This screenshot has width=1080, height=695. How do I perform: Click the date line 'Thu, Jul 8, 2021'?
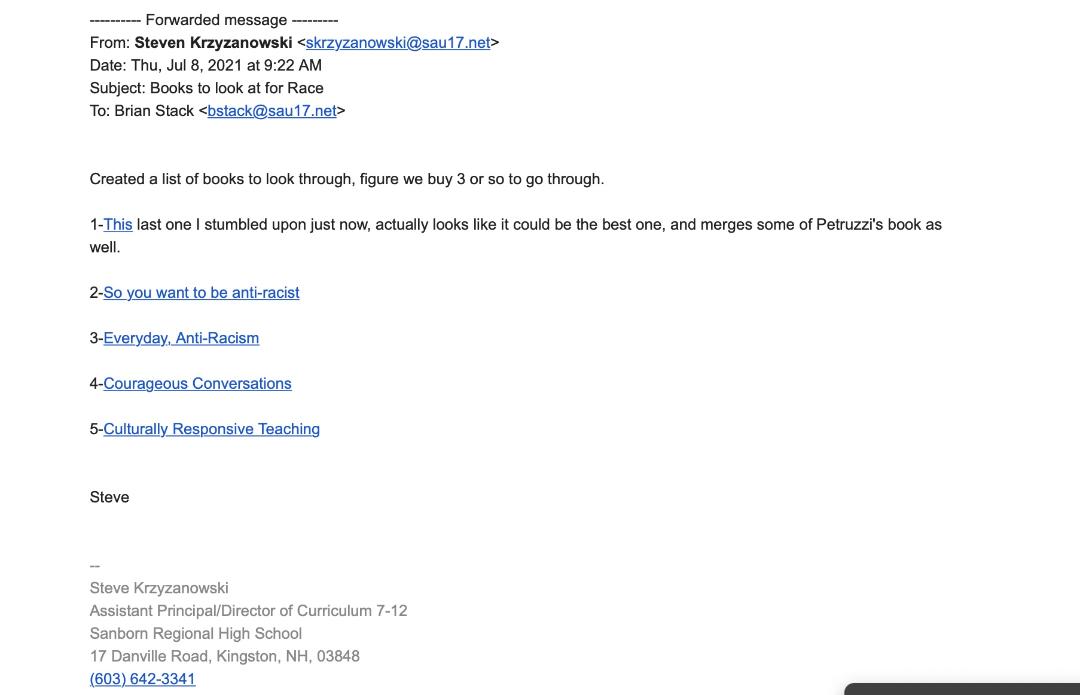(226, 66)
